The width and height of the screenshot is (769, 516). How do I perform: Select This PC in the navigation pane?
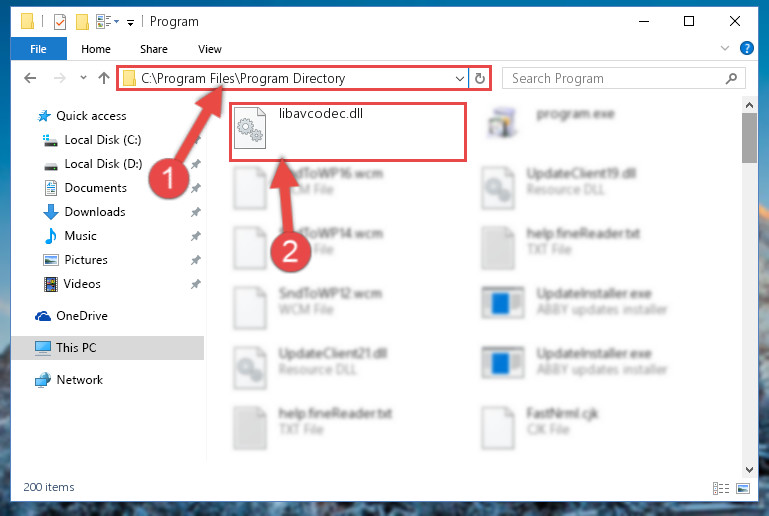click(107, 348)
